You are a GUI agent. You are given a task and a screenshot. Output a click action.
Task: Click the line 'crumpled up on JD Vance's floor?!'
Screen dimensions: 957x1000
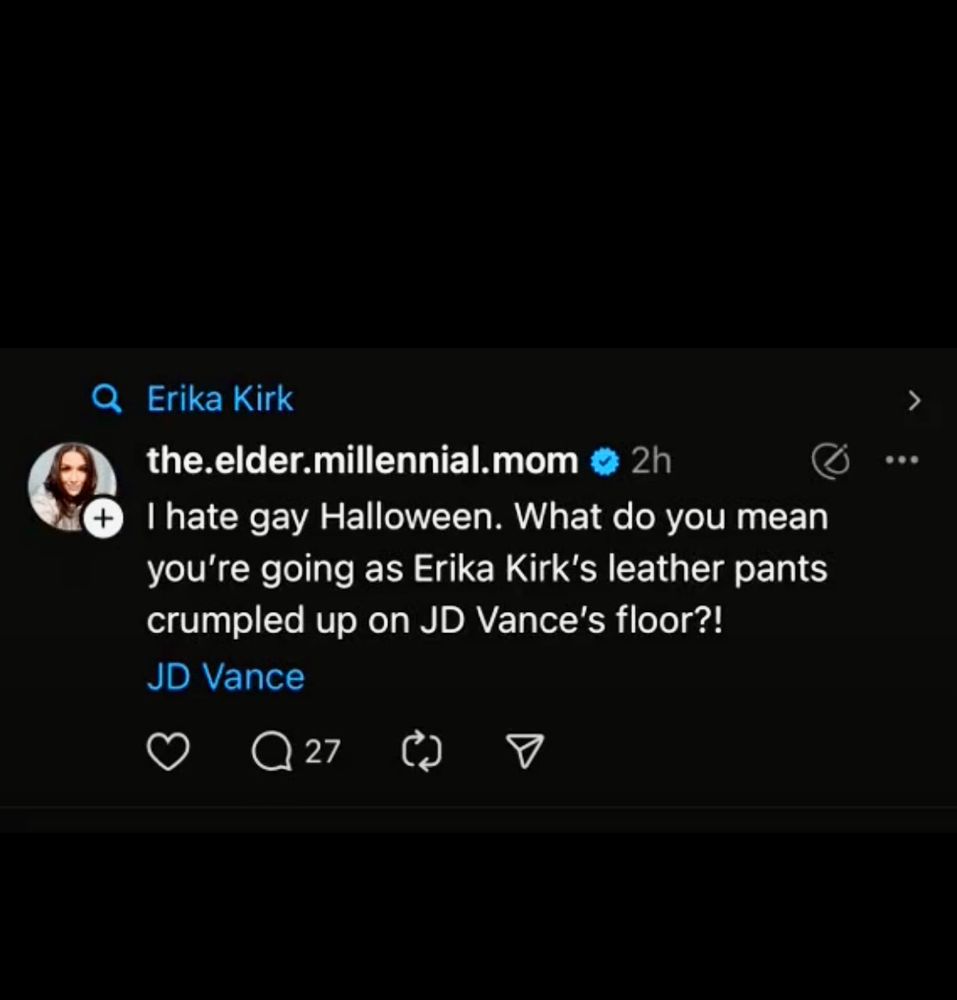click(433, 621)
